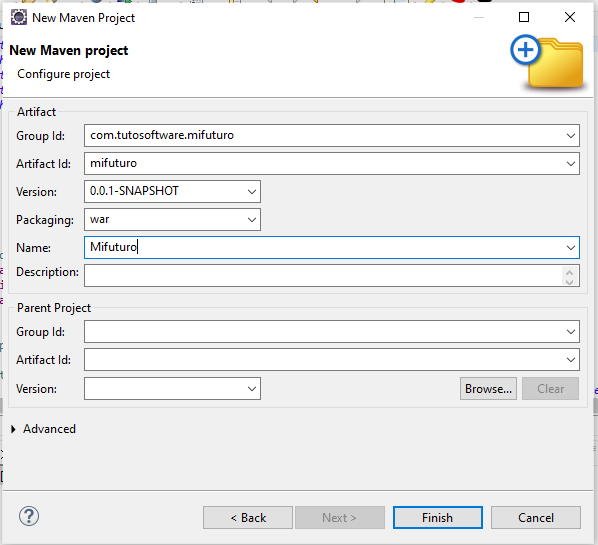This screenshot has width=598, height=545.
Task: Click the Finish button
Action: [438, 518]
